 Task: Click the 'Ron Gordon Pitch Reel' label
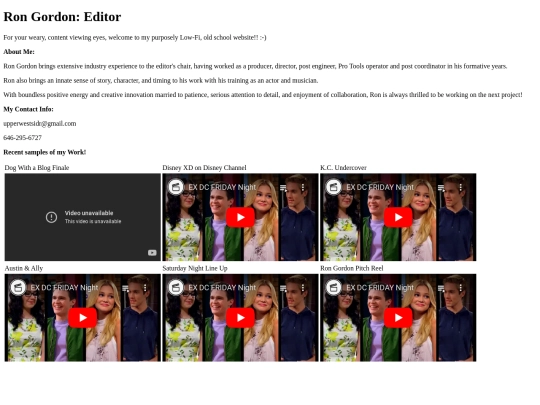(x=352, y=268)
